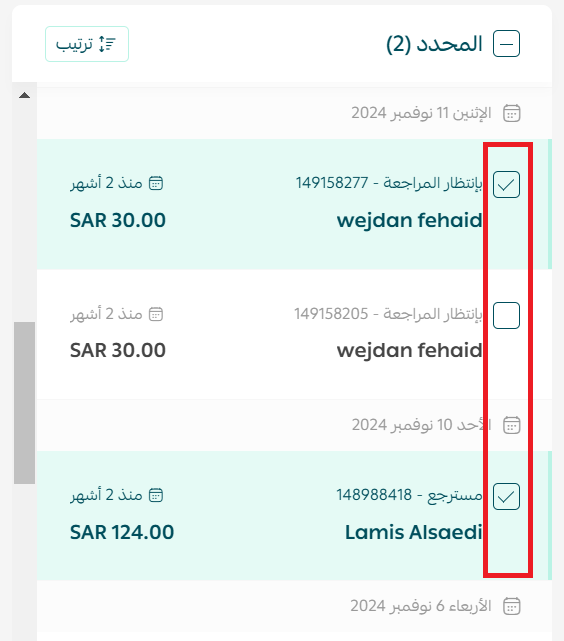Uncheck the checkbox for Lamis Alsaedi order
Screen dimensions: 564x641
pos(506,497)
